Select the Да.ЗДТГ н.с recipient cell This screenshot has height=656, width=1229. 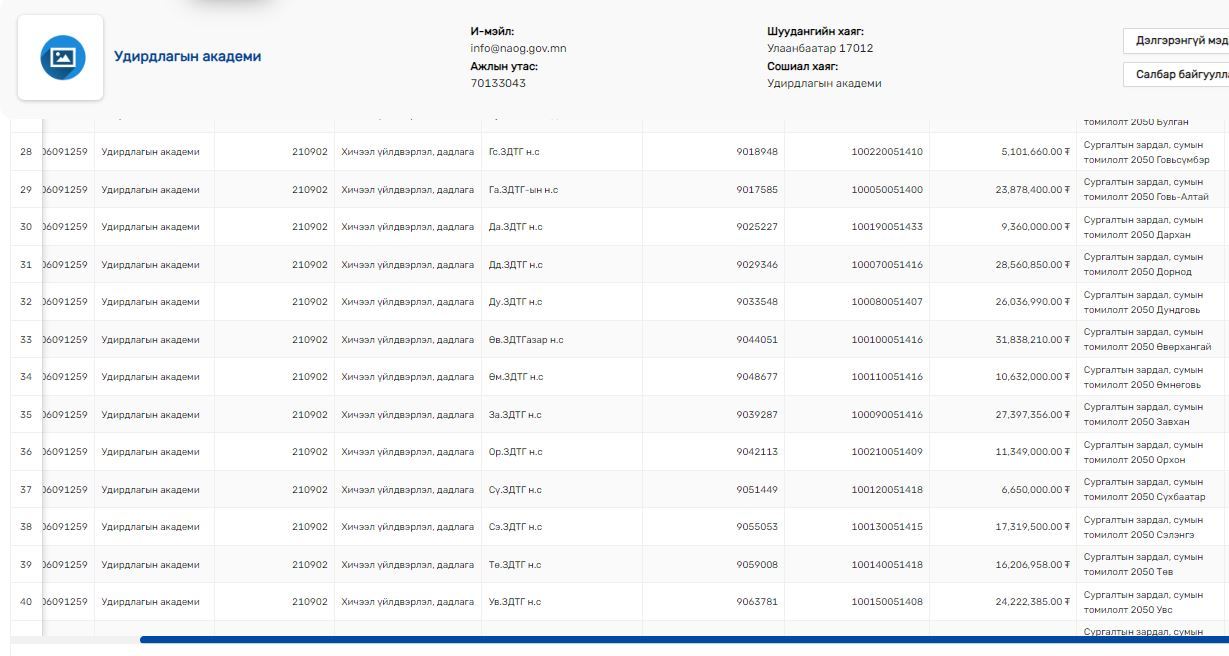pos(515,227)
